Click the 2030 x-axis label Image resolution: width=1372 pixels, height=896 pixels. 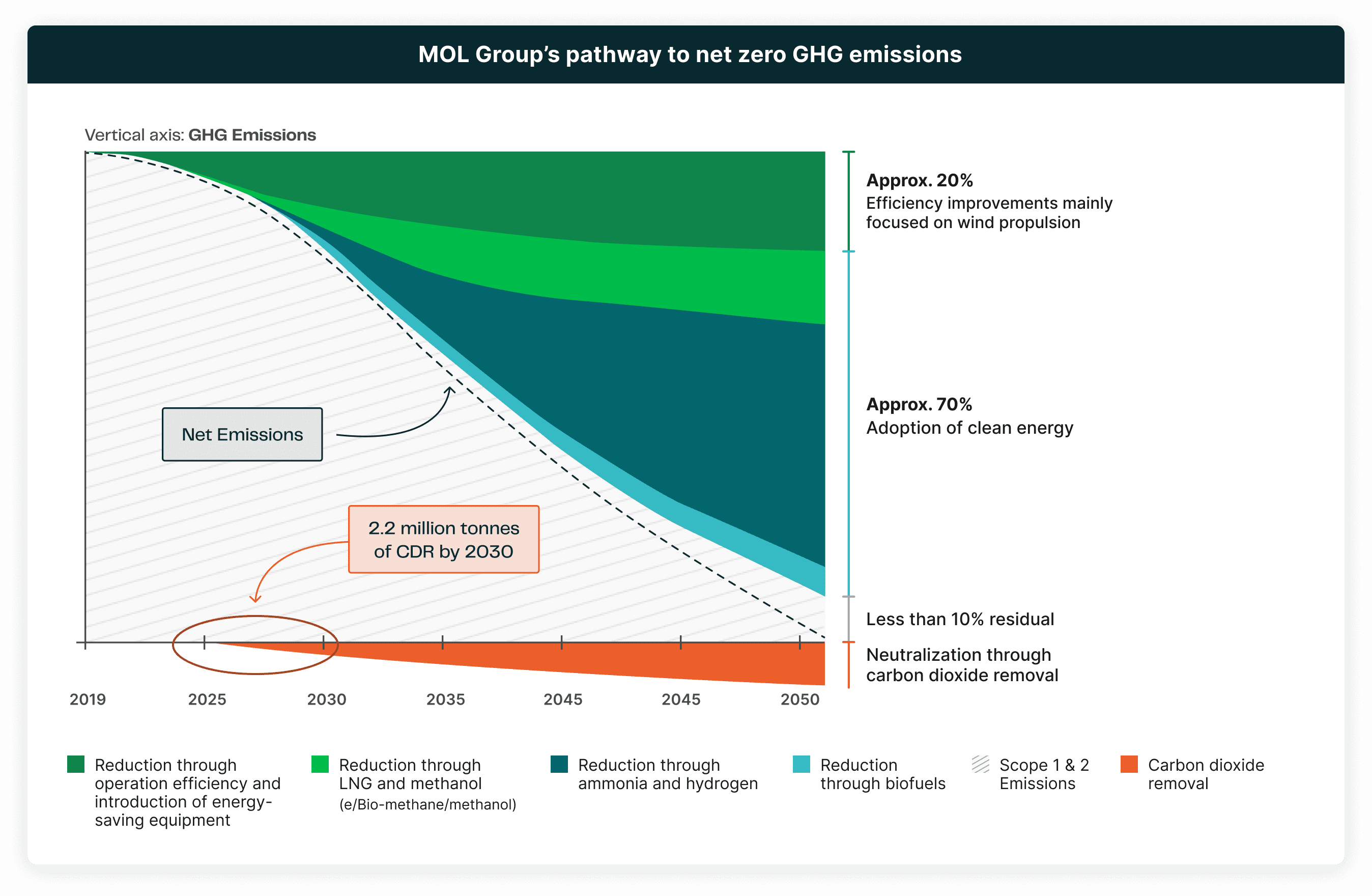click(326, 699)
